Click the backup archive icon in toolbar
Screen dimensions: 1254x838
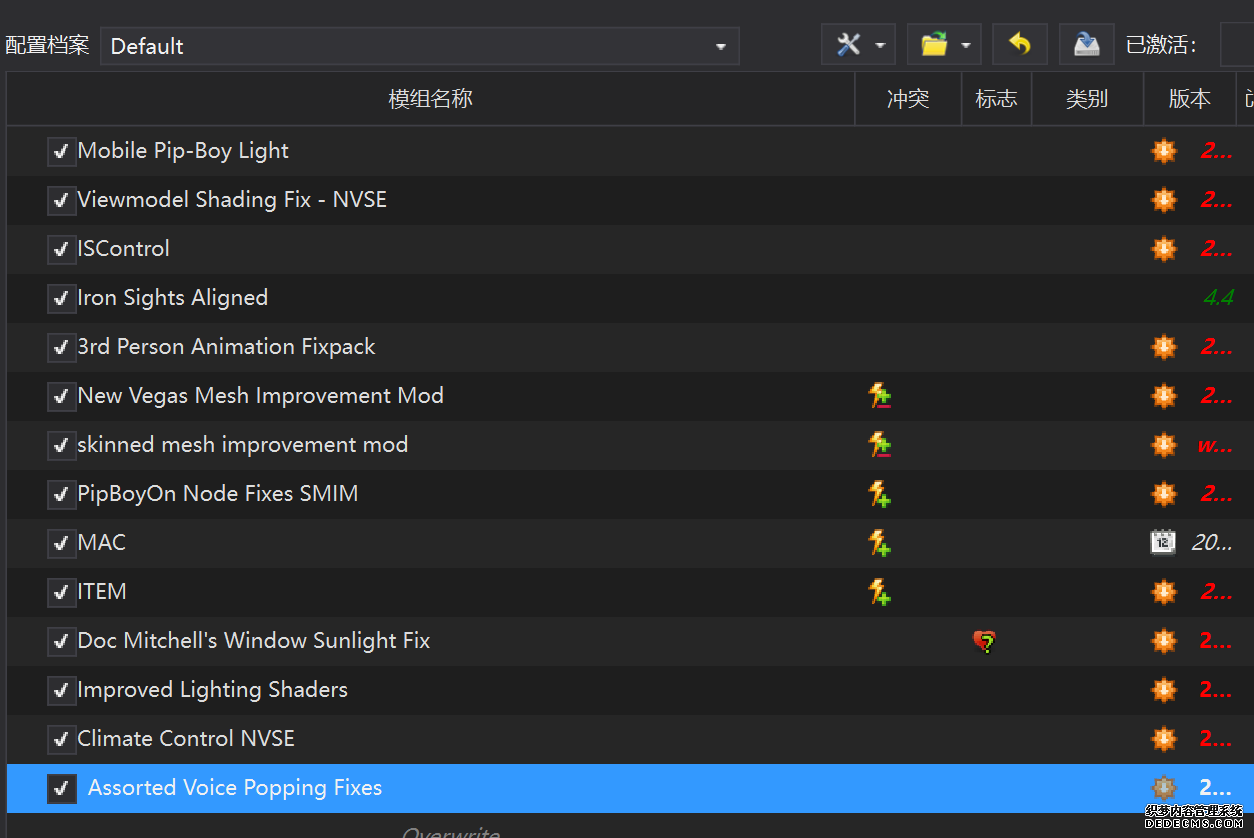point(1086,45)
